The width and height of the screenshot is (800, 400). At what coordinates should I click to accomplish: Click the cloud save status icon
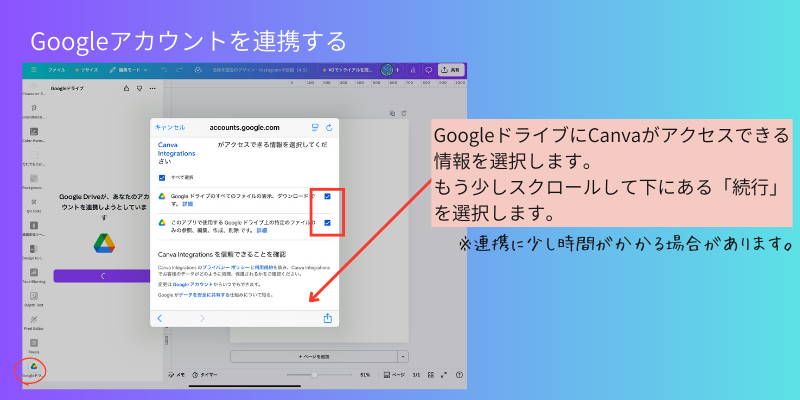(x=198, y=70)
